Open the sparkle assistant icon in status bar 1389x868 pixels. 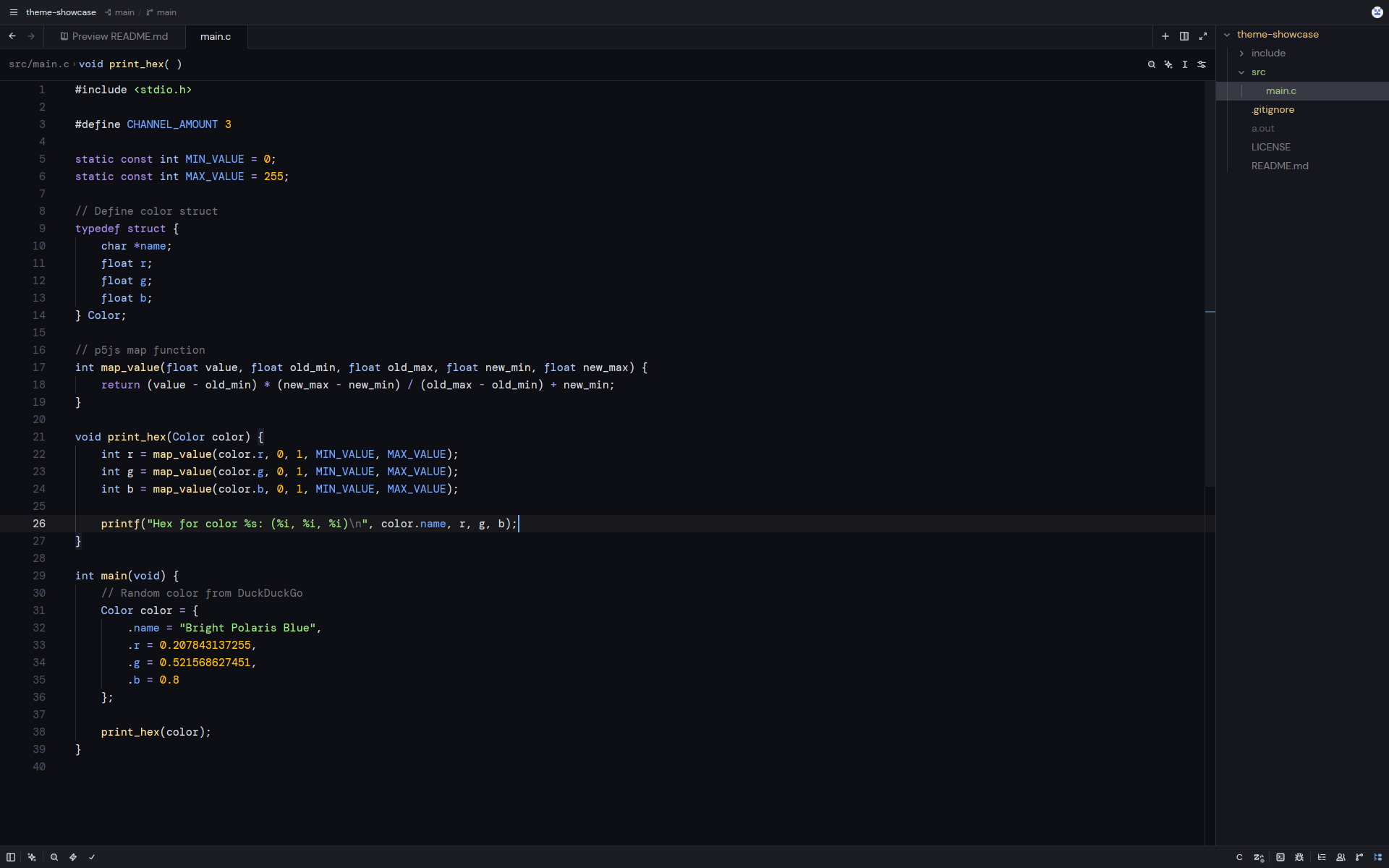click(x=32, y=857)
